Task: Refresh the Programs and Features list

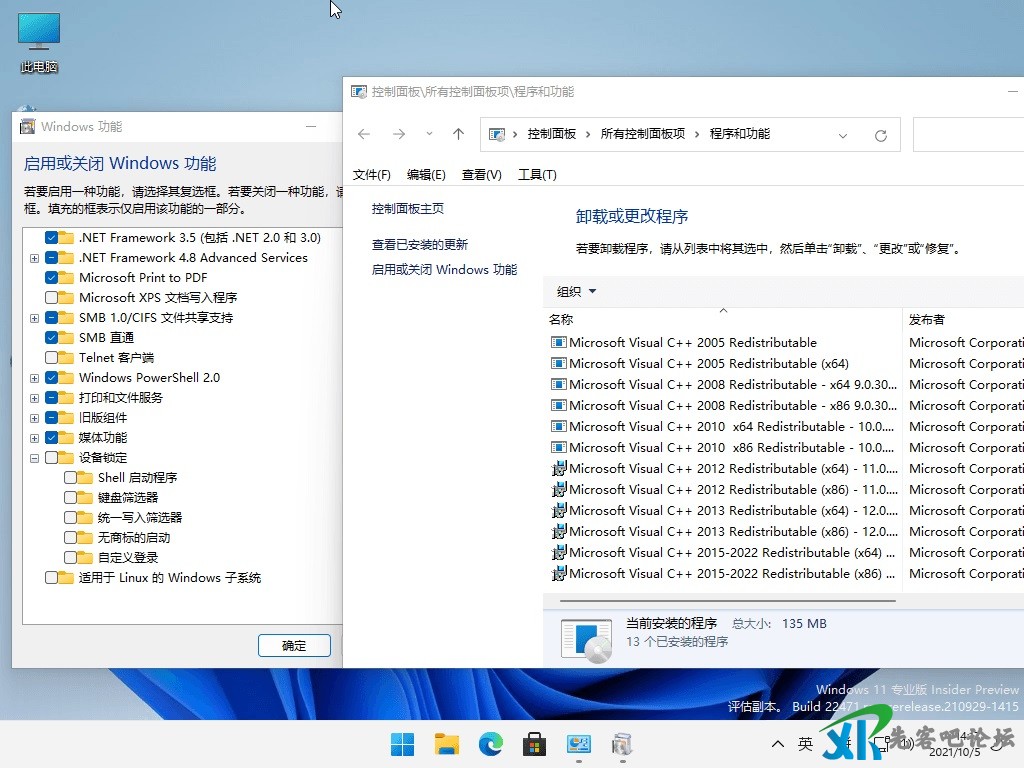Action: coord(880,135)
